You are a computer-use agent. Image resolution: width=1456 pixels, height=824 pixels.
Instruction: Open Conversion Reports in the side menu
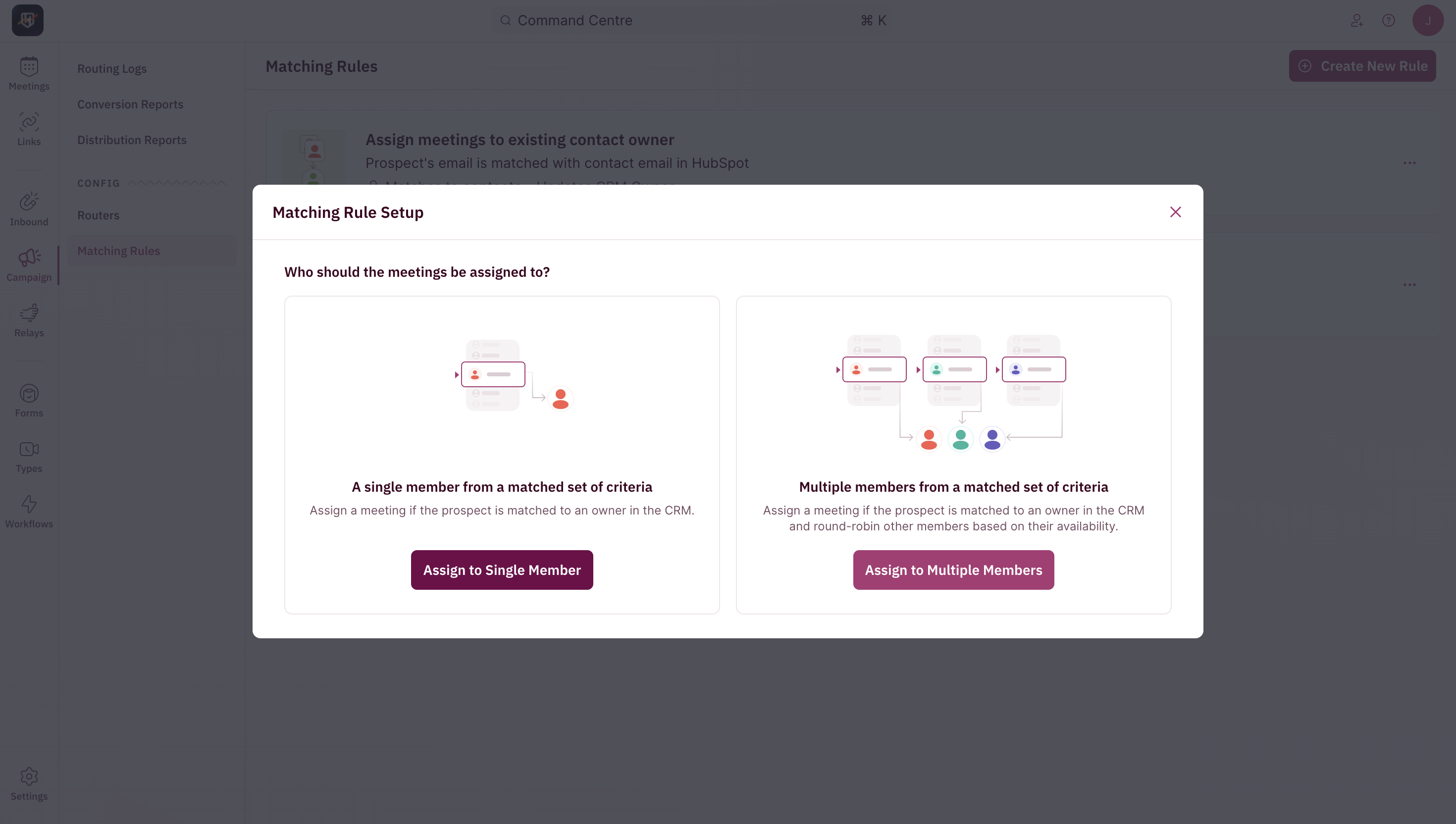130,104
